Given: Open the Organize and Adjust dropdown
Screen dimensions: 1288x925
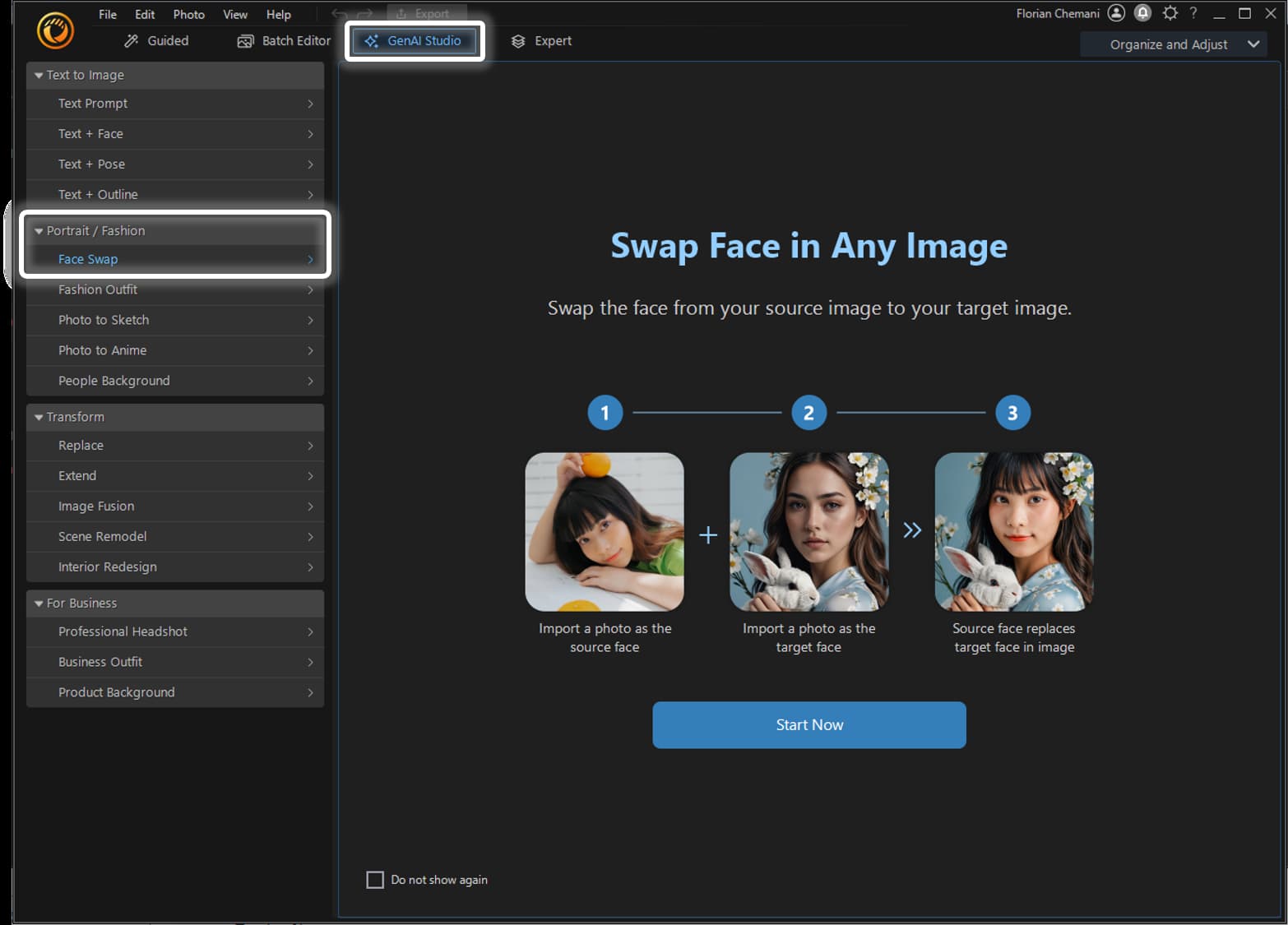Looking at the screenshot, I should coord(1174,44).
